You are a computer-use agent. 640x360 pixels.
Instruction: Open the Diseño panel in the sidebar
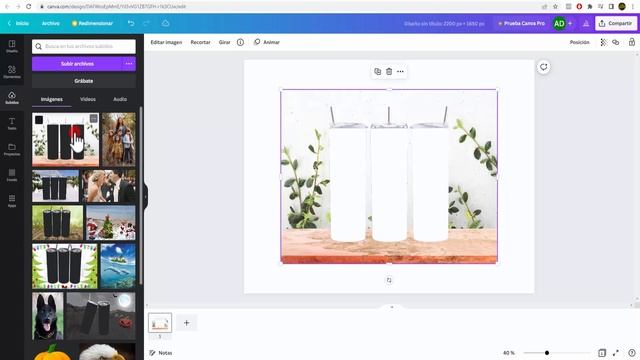click(x=12, y=46)
